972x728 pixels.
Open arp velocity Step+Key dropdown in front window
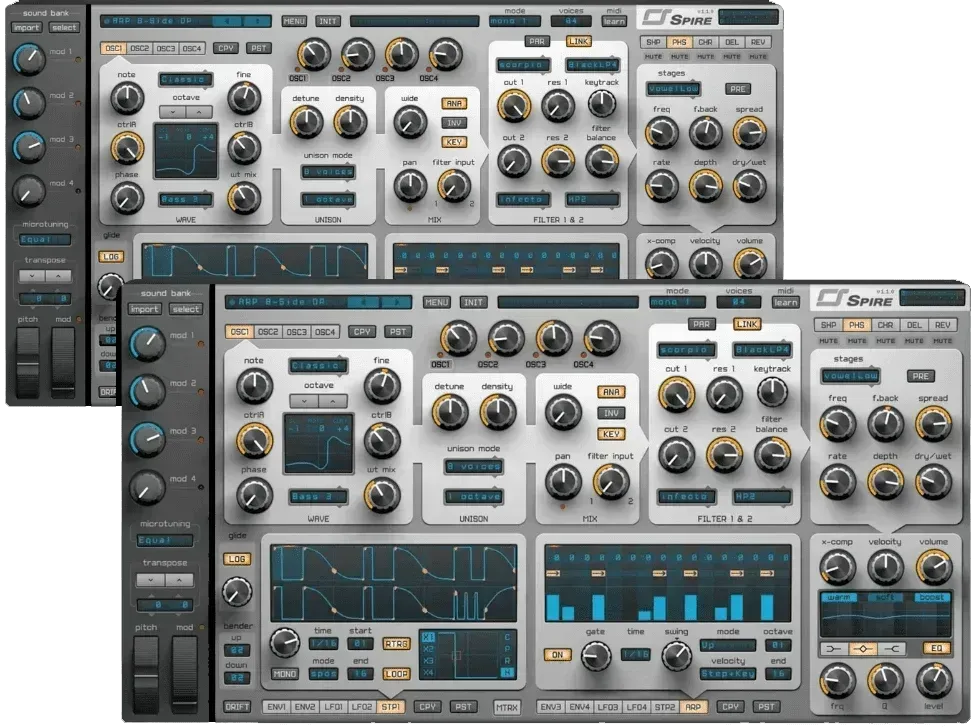tap(728, 674)
